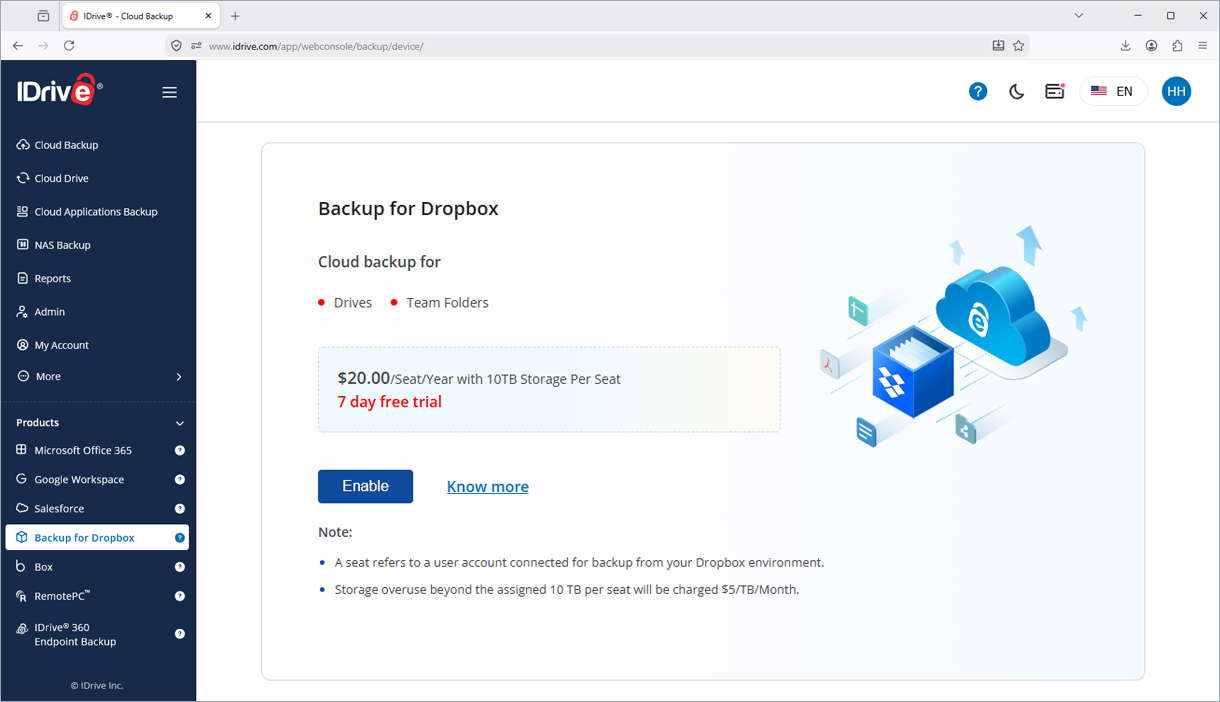The height and width of the screenshot is (702, 1220).
Task: Open the browser downloads icon
Action: [x=1125, y=46]
